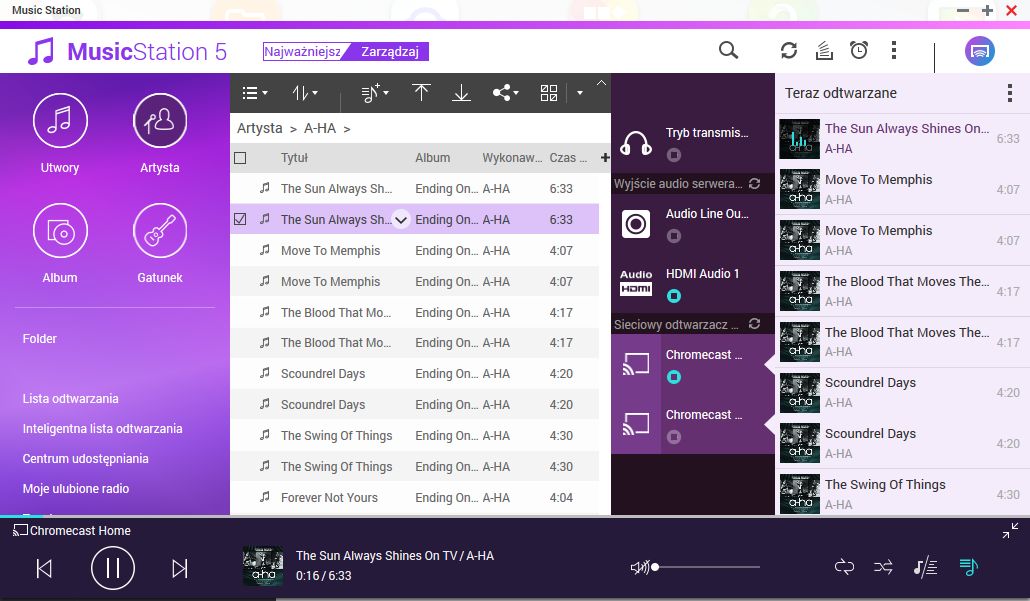Viewport: 1030px width, 601px height.
Task: Select Tryb transmisji output radio
Action: [x=674, y=155]
